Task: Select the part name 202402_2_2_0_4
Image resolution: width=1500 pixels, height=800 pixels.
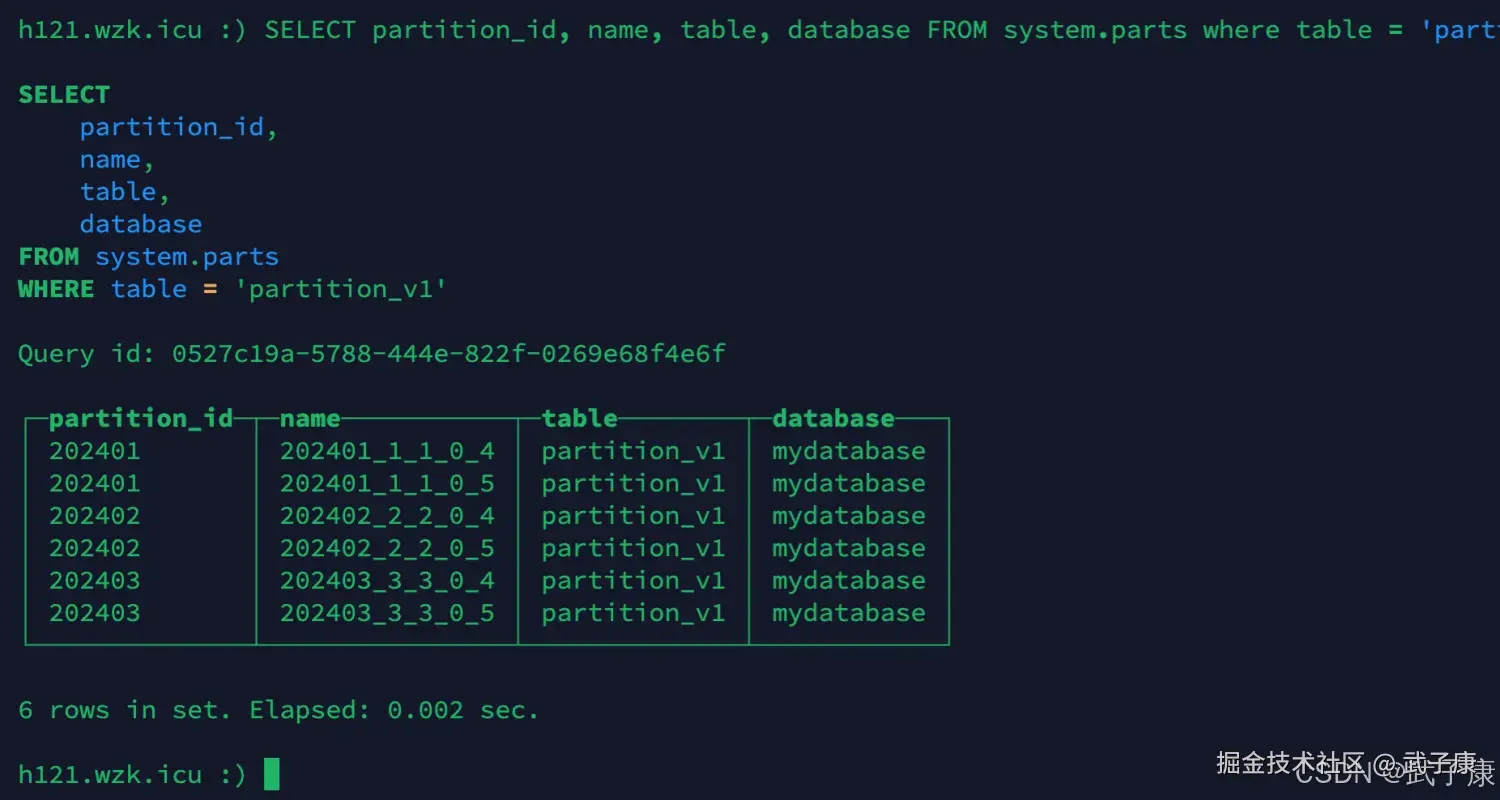Action: [387, 516]
